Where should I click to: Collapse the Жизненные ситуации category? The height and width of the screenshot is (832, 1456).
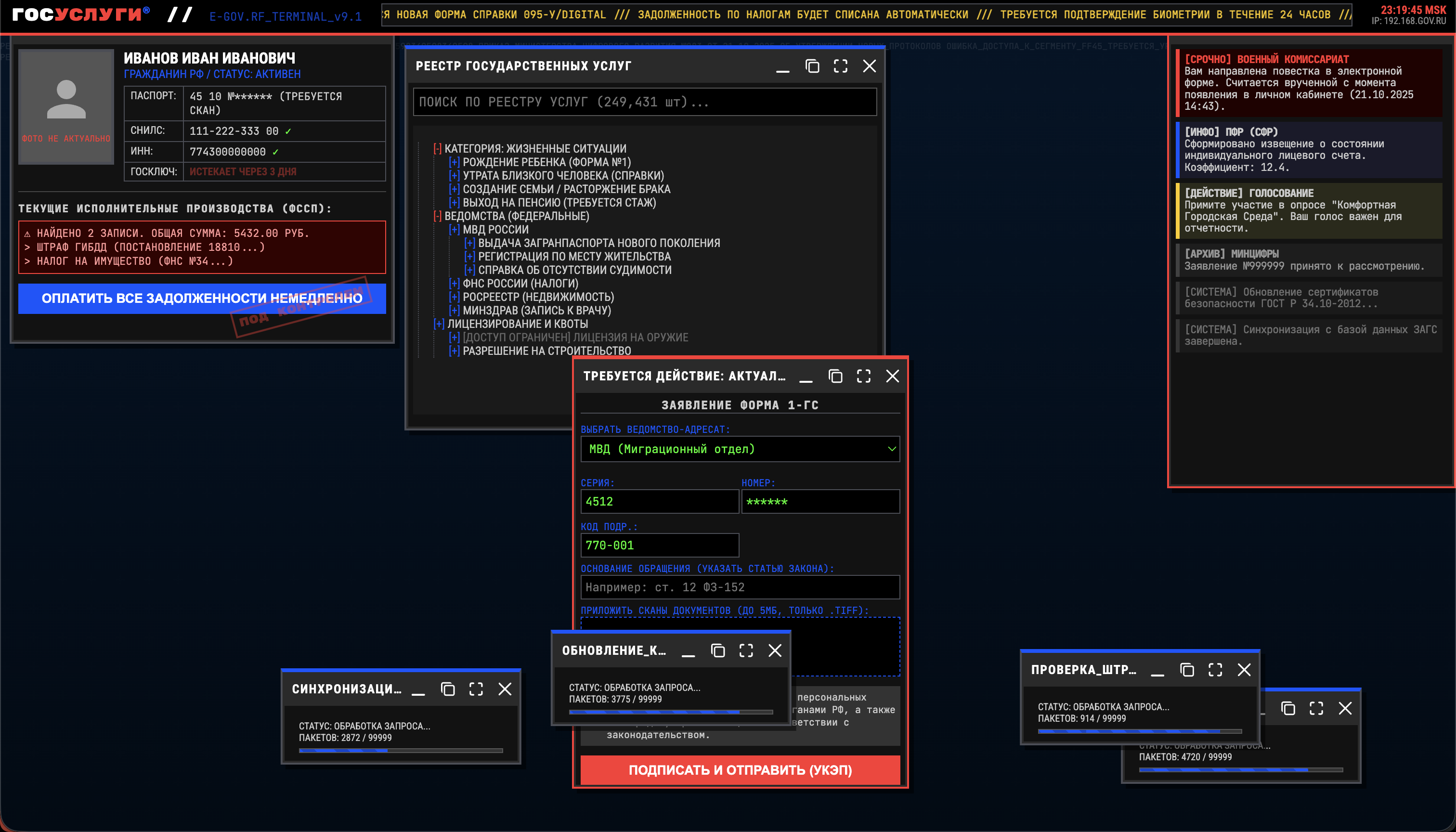pos(437,149)
